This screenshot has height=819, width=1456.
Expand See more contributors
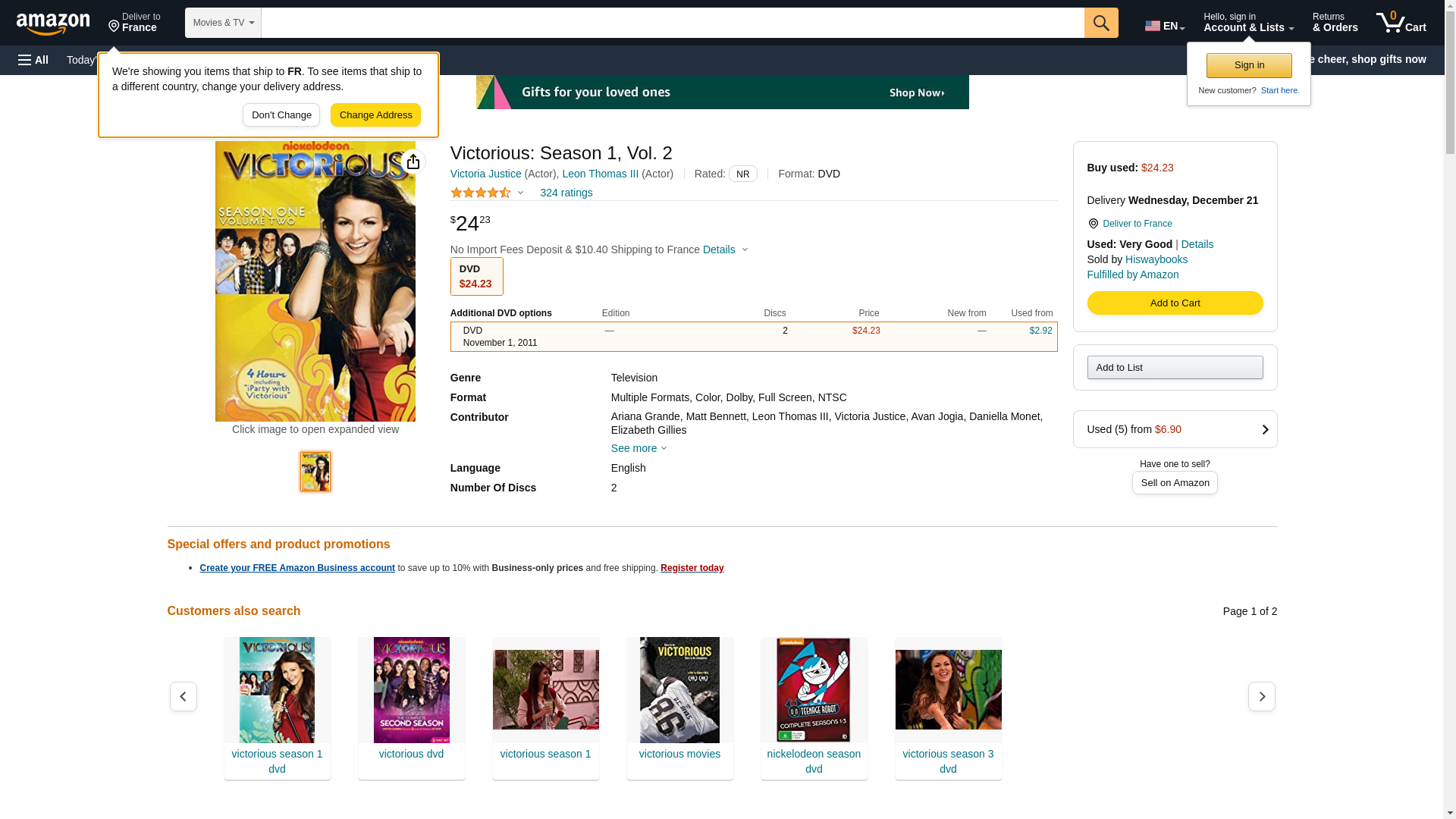(x=639, y=448)
